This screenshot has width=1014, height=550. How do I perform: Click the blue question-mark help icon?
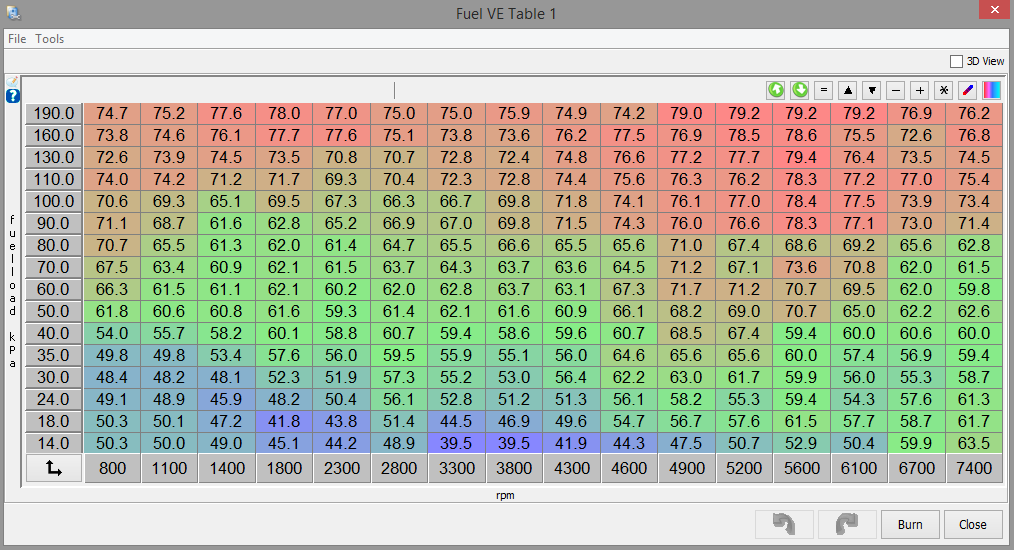(13, 96)
